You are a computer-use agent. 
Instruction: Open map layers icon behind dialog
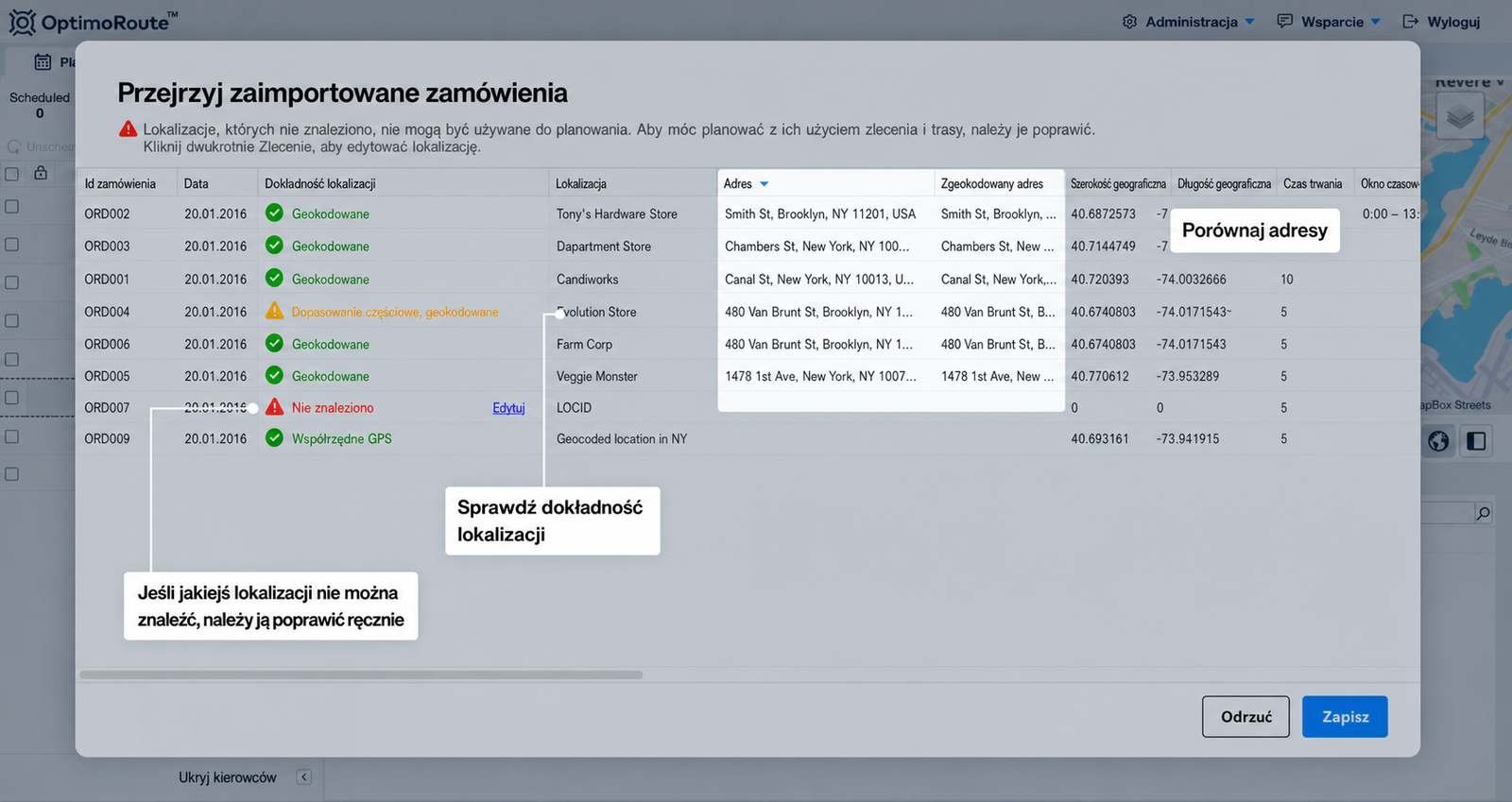[x=1460, y=117]
